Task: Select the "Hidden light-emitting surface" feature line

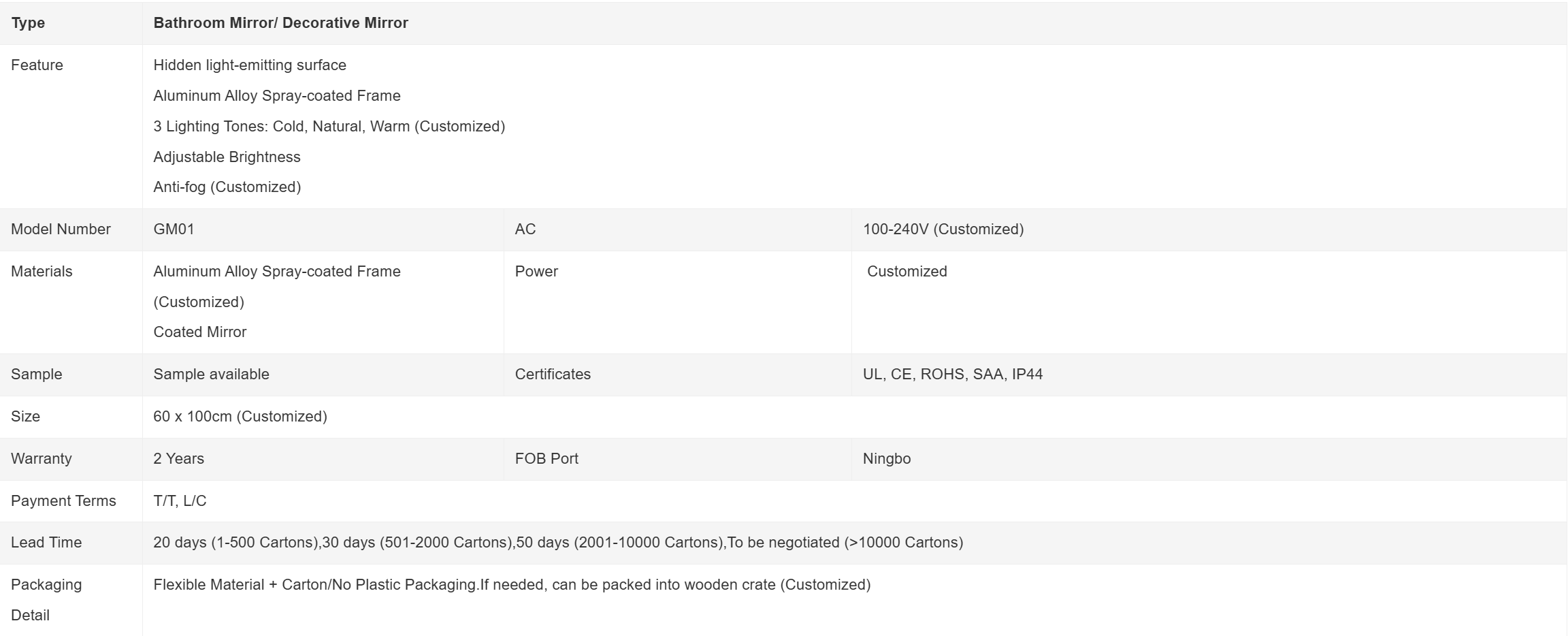Action: pos(250,65)
